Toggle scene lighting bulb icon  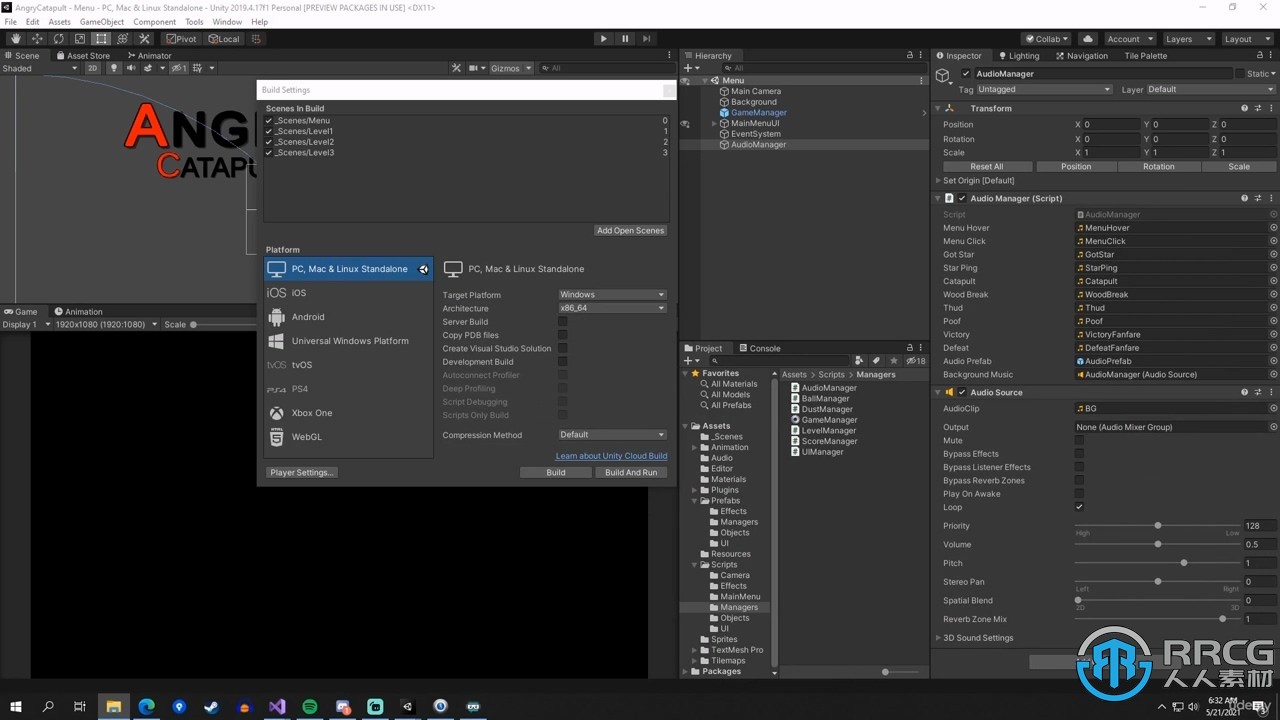114,68
